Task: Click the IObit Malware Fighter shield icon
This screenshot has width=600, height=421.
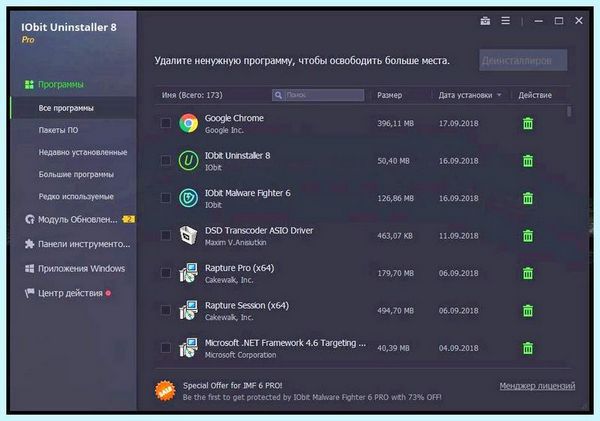Action: tap(189, 198)
